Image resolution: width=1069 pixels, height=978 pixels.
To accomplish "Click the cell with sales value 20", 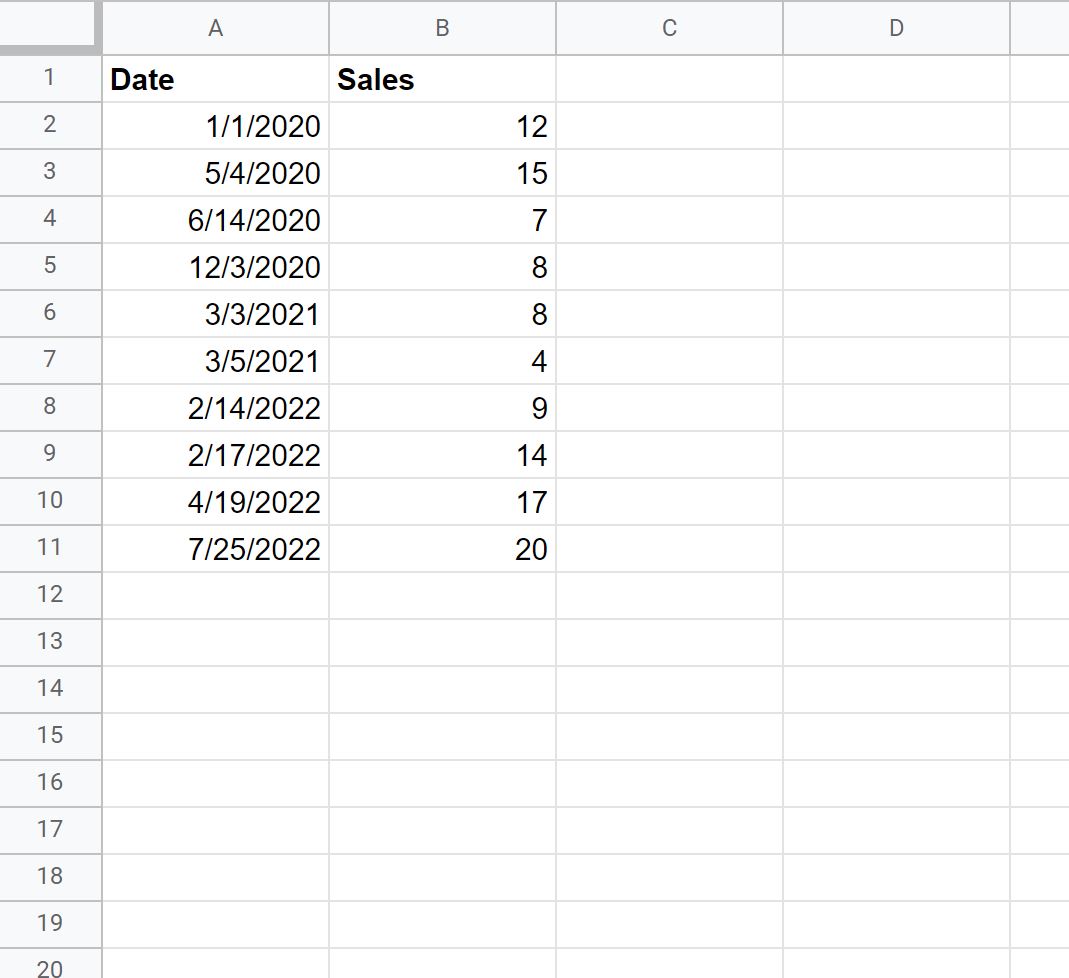I will click(x=441, y=548).
